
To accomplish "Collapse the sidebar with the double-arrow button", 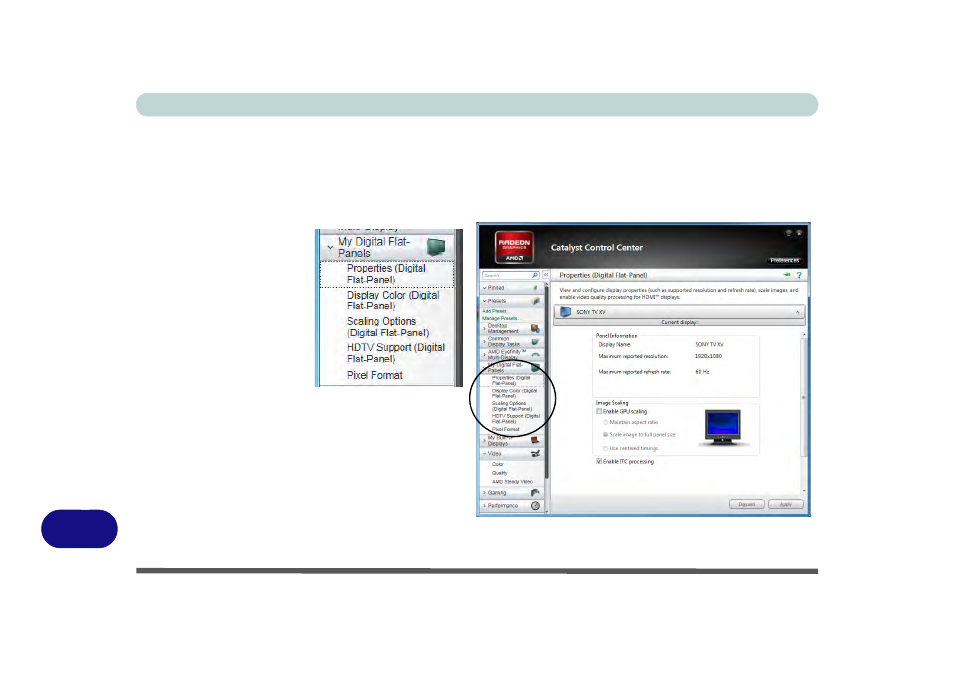I will click(546, 276).
